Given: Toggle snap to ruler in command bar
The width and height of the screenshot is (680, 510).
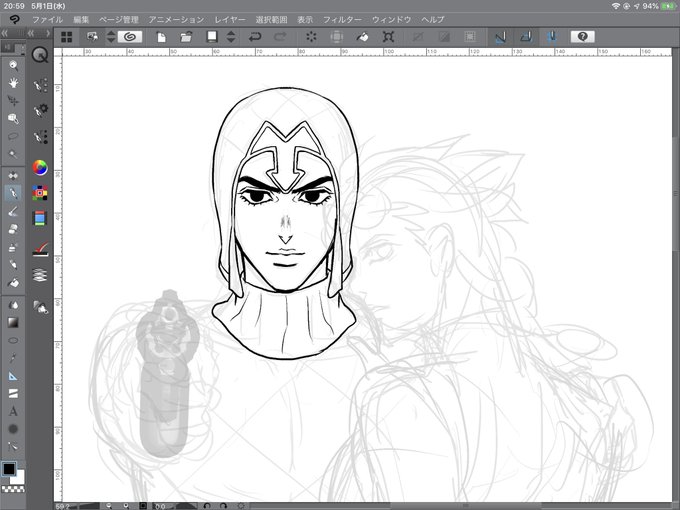Looking at the screenshot, I should click(500, 37).
